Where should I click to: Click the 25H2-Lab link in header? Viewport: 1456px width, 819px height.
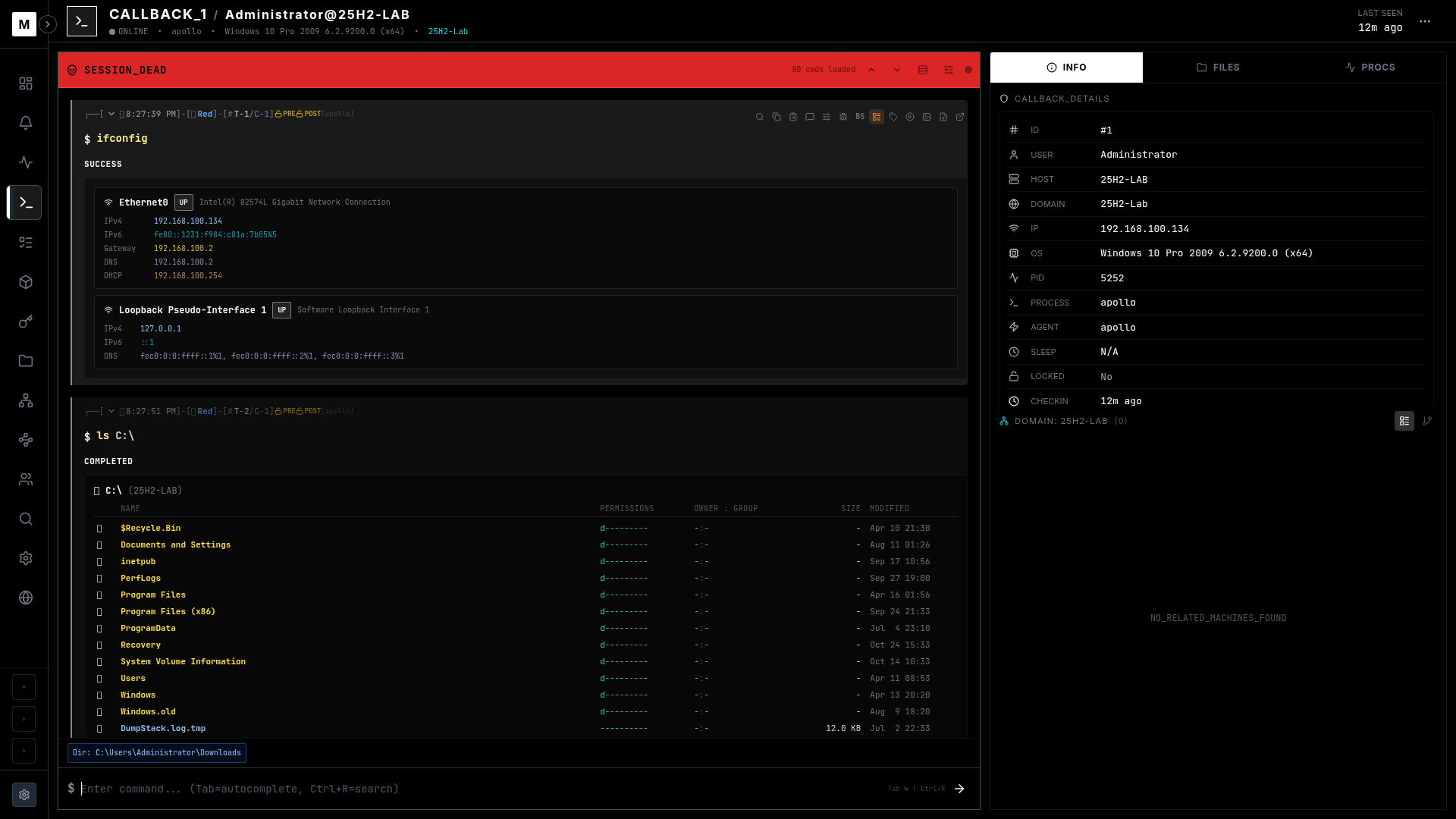(x=447, y=32)
